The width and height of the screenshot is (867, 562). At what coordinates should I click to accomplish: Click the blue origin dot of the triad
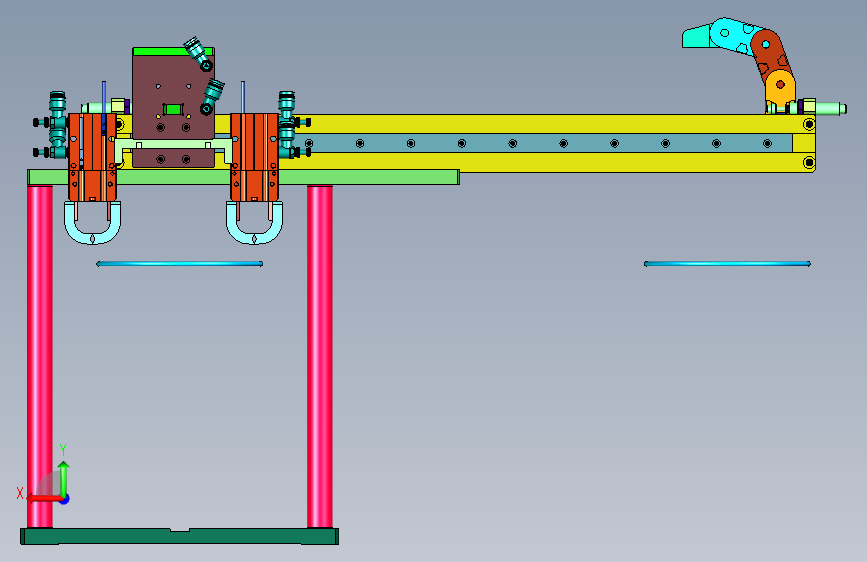tap(65, 499)
